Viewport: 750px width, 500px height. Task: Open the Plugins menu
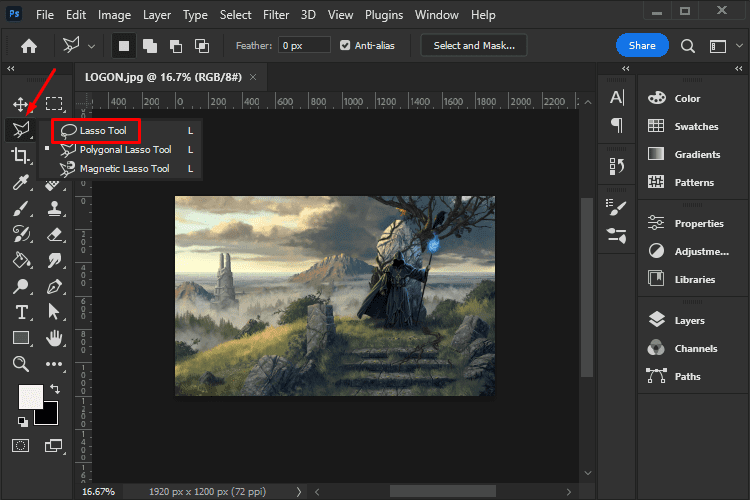[384, 15]
